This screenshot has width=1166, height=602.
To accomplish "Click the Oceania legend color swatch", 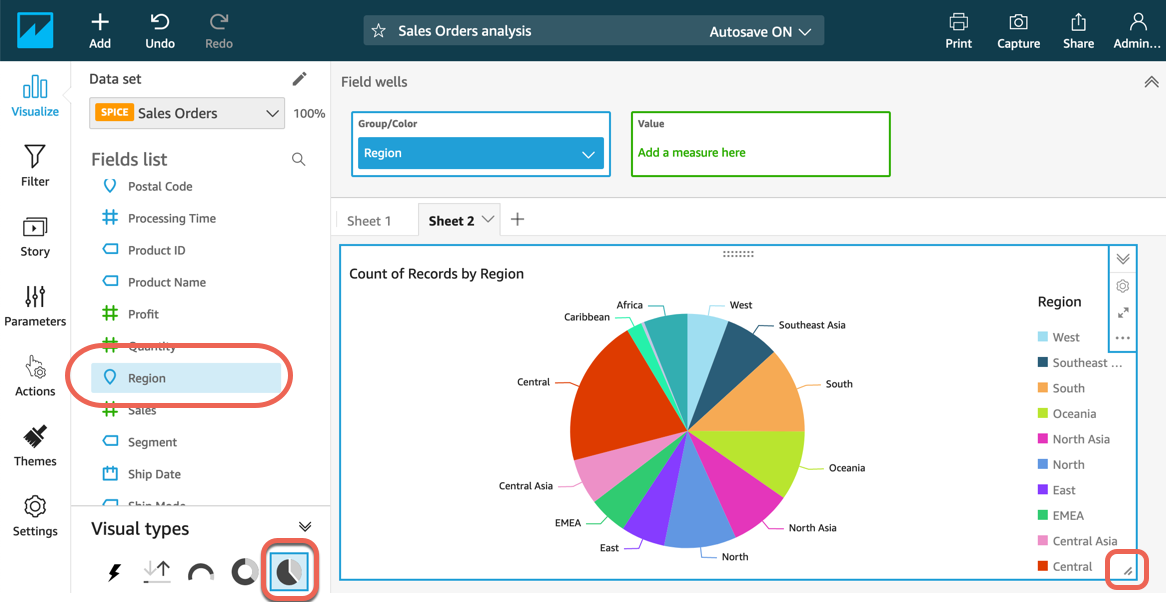I will (x=1044, y=414).
